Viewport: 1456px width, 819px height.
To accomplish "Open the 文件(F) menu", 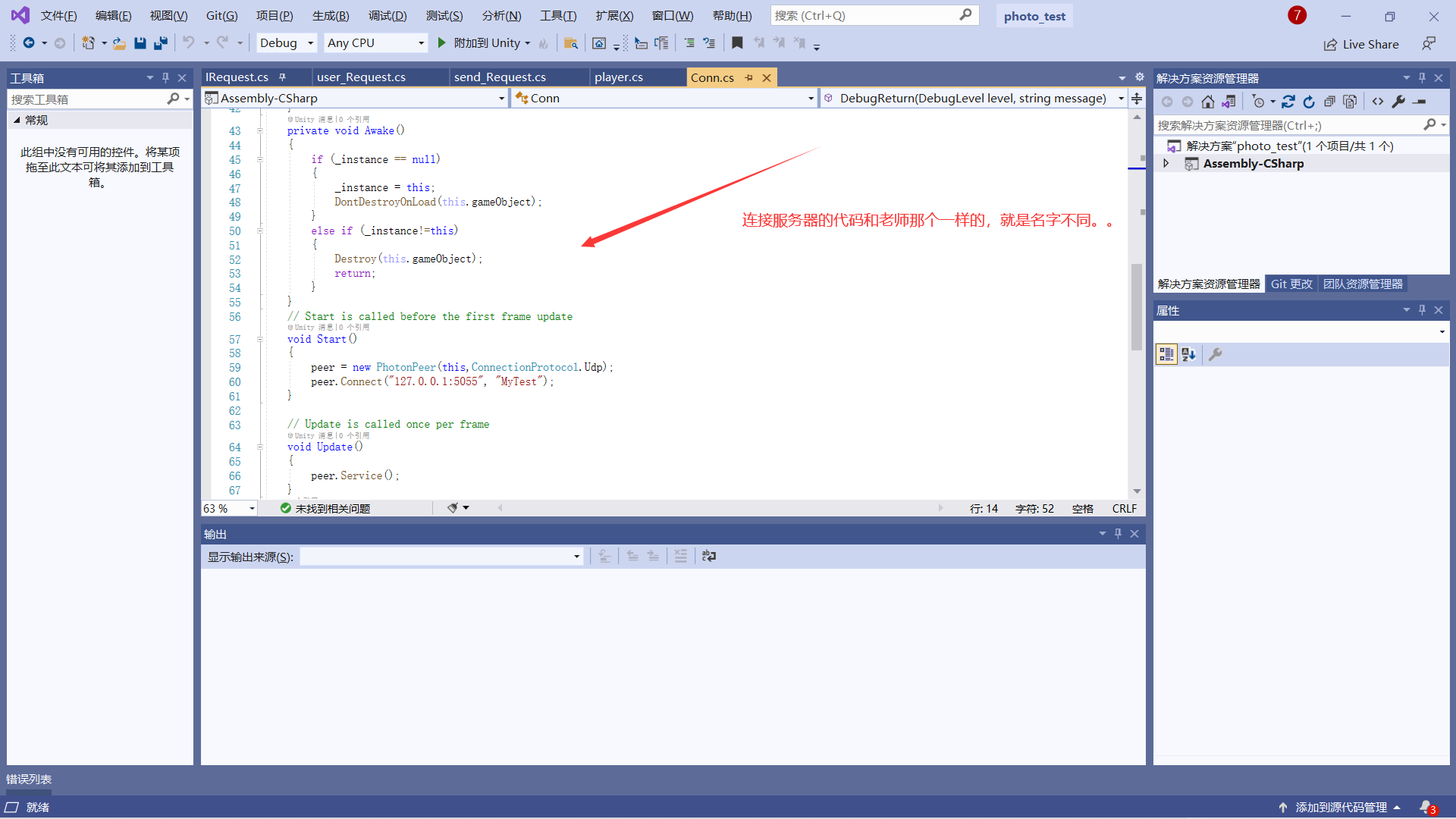I will pyautogui.click(x=58, y=15).
